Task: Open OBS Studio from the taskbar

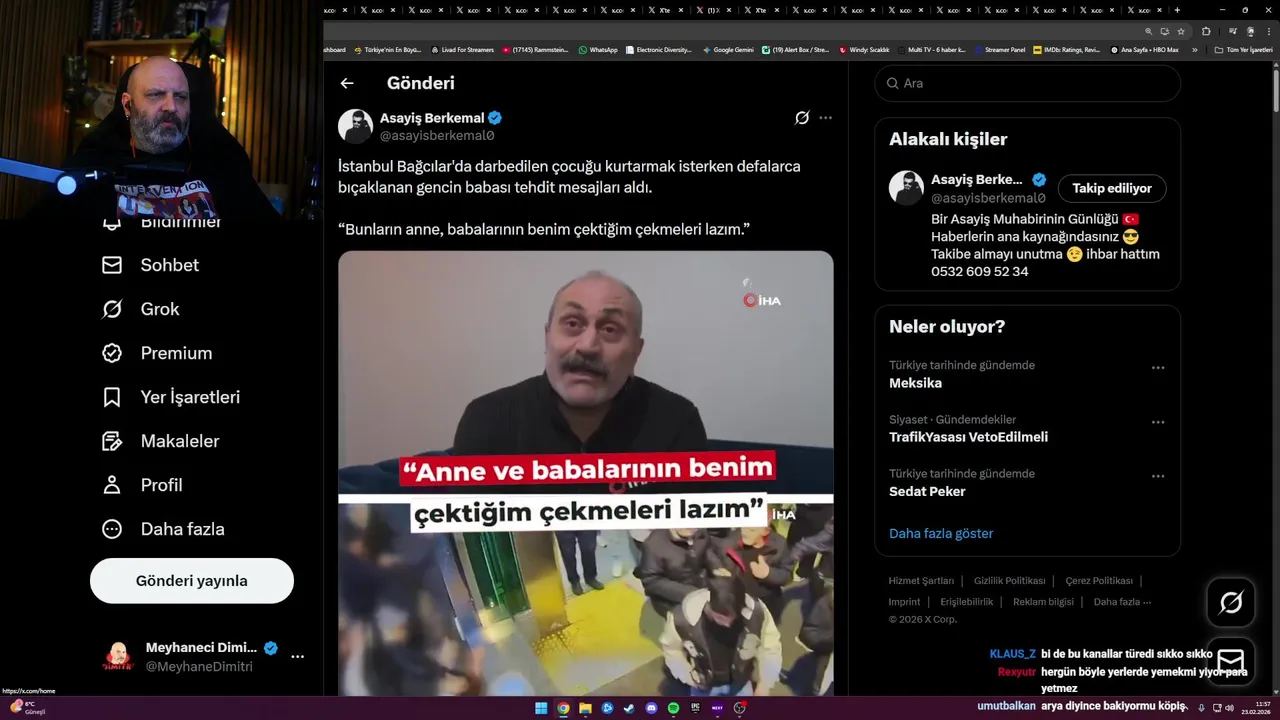Action: pyautogui.click(x=739, y=708)
